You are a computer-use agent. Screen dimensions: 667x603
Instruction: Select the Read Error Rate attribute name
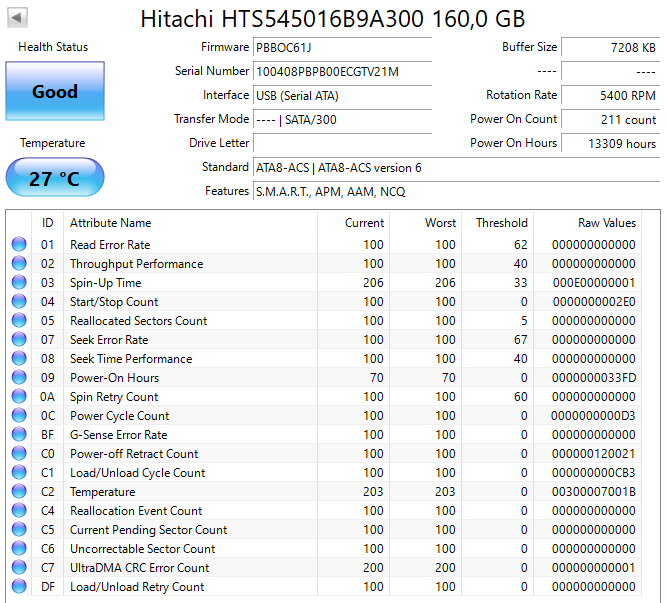[110, 245]
